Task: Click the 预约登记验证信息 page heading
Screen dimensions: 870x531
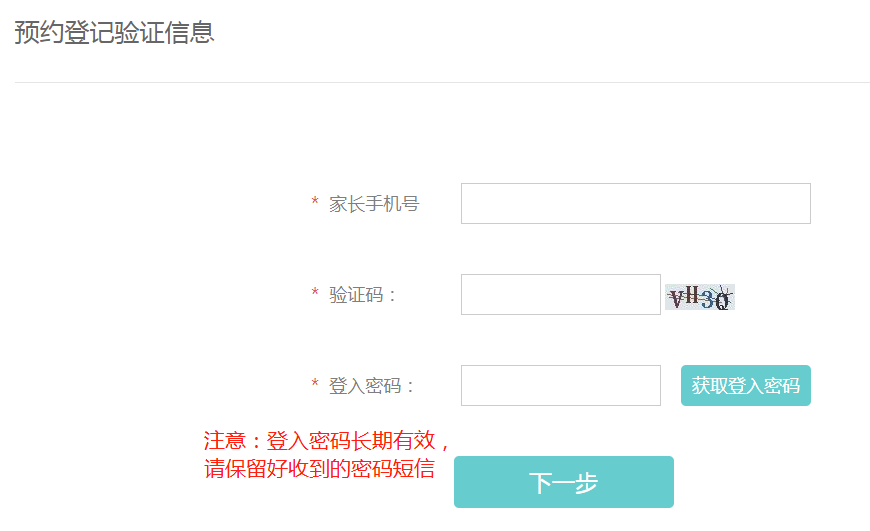Action: click(x=114, y=32)
